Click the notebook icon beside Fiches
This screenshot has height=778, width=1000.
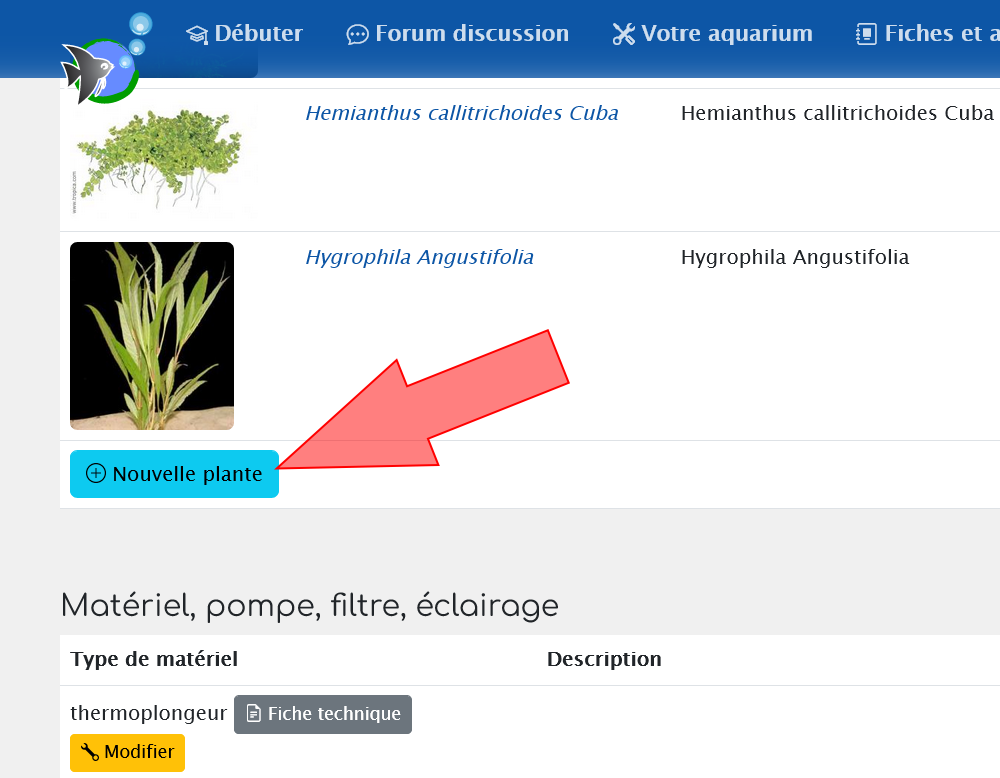[x=866, y=34]
